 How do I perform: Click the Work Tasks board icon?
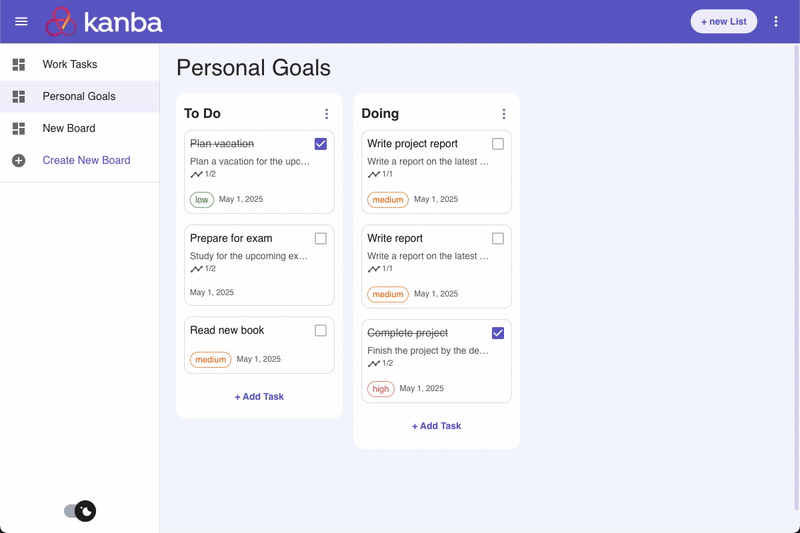click(x=19, y=64)
